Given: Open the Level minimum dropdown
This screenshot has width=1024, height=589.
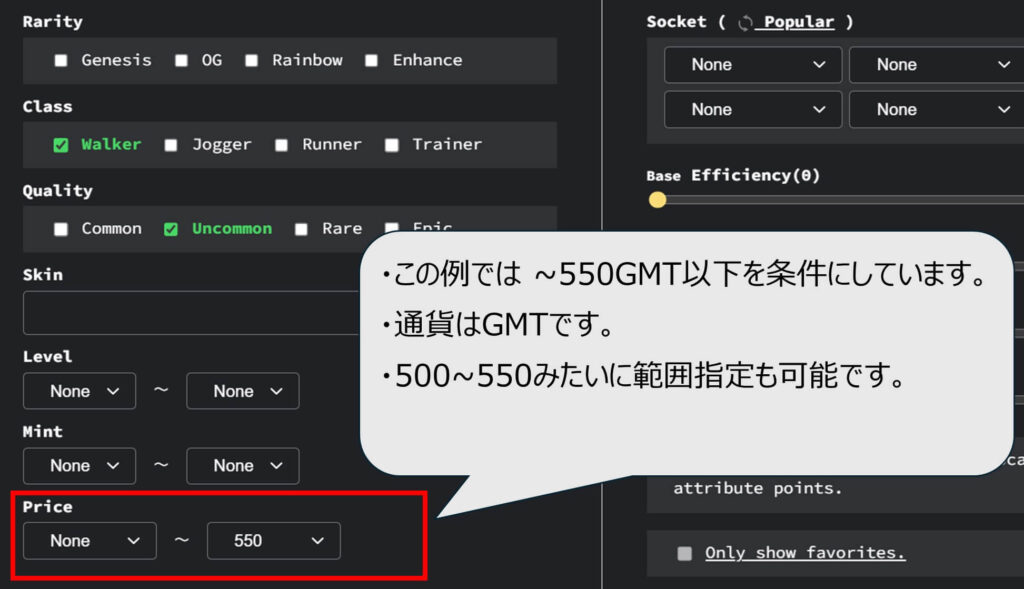Looking at the screenshot, I should click(80, 391).
